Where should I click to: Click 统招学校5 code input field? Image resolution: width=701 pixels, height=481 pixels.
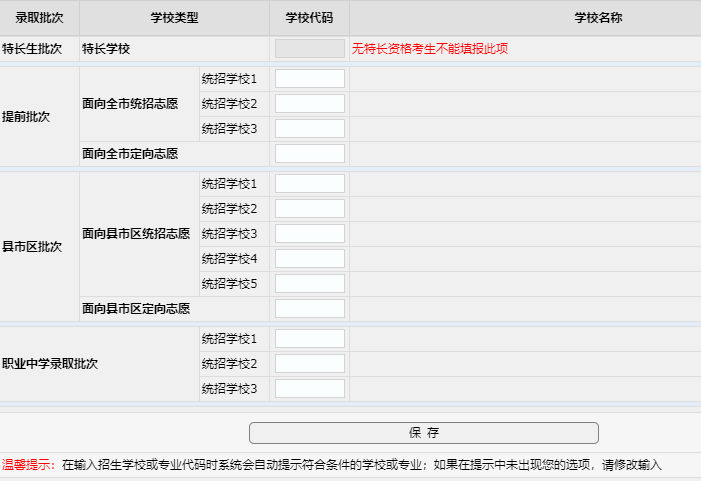point(310,284)
